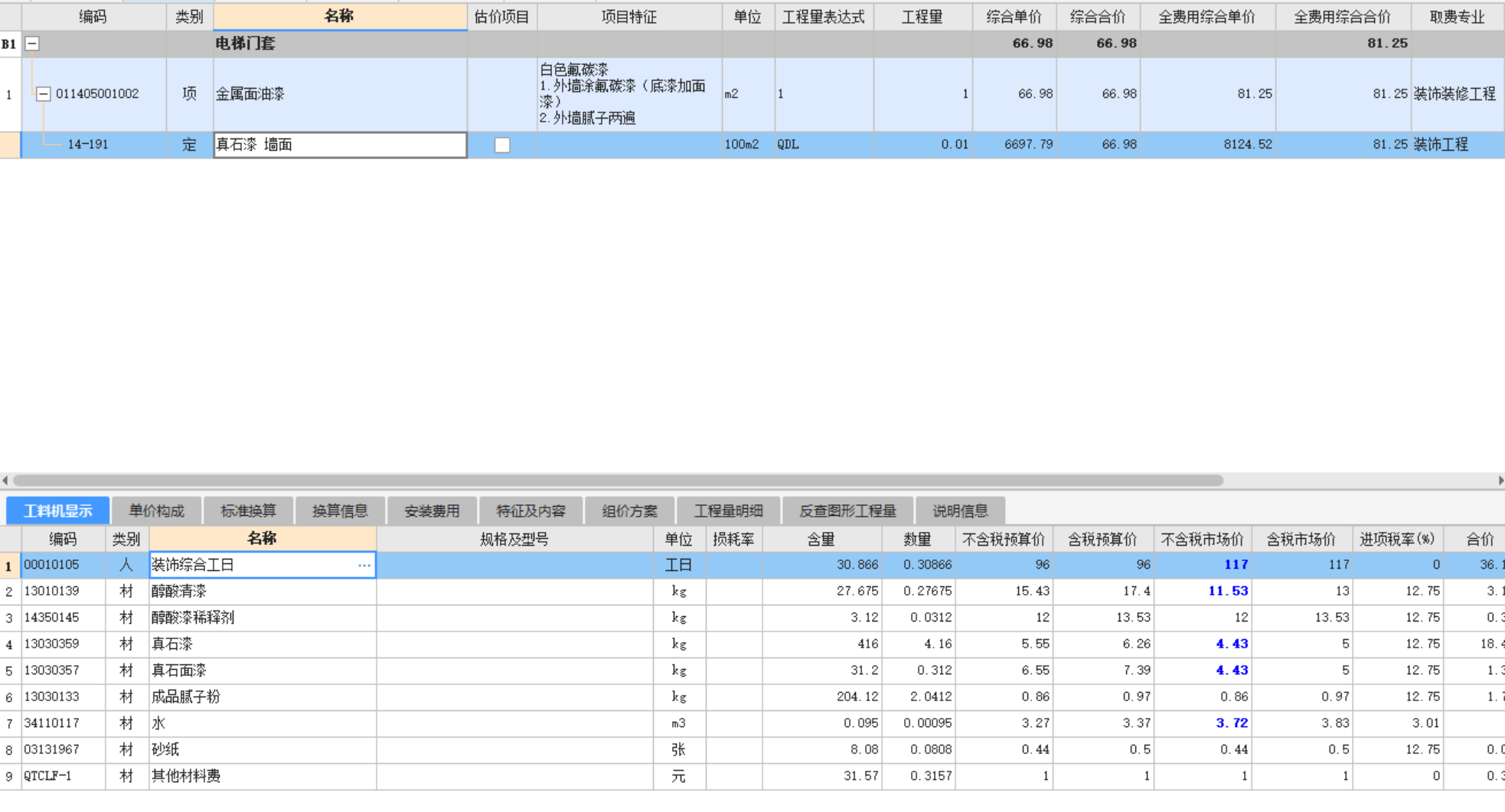Open ellipsis button in 装饰综合工日 cell
The width and height of the screenshot is (1505, 812).
[364, 565]
